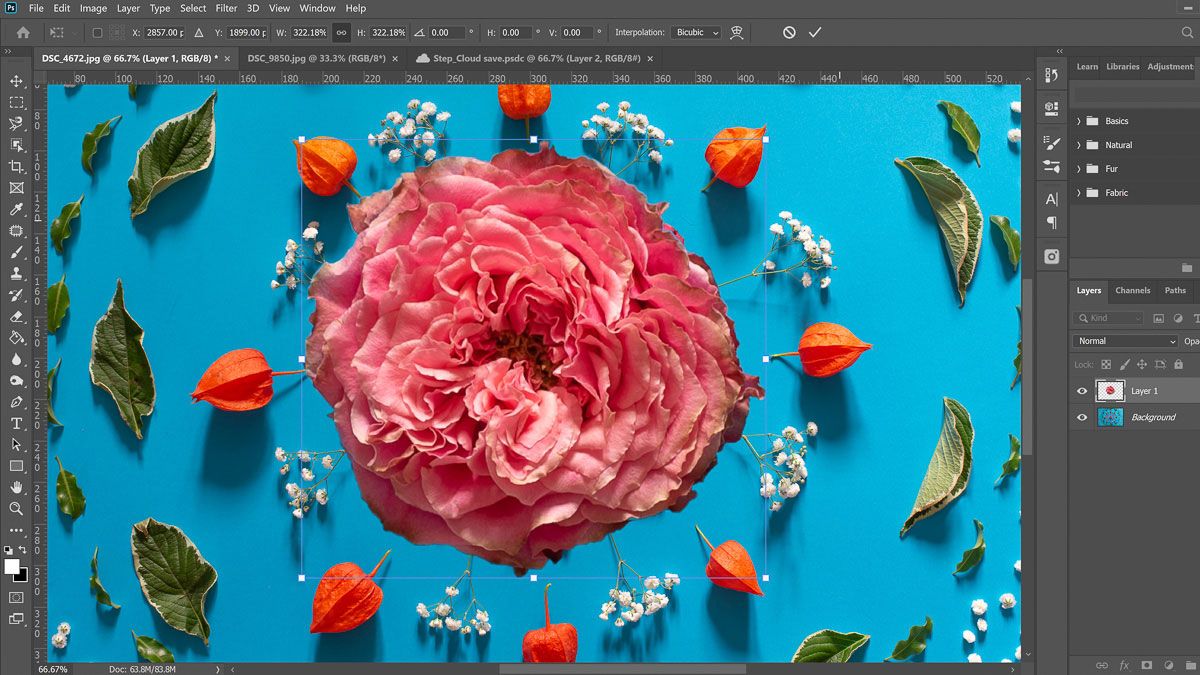Commit the transform with the checkmark button

(816, 32)
